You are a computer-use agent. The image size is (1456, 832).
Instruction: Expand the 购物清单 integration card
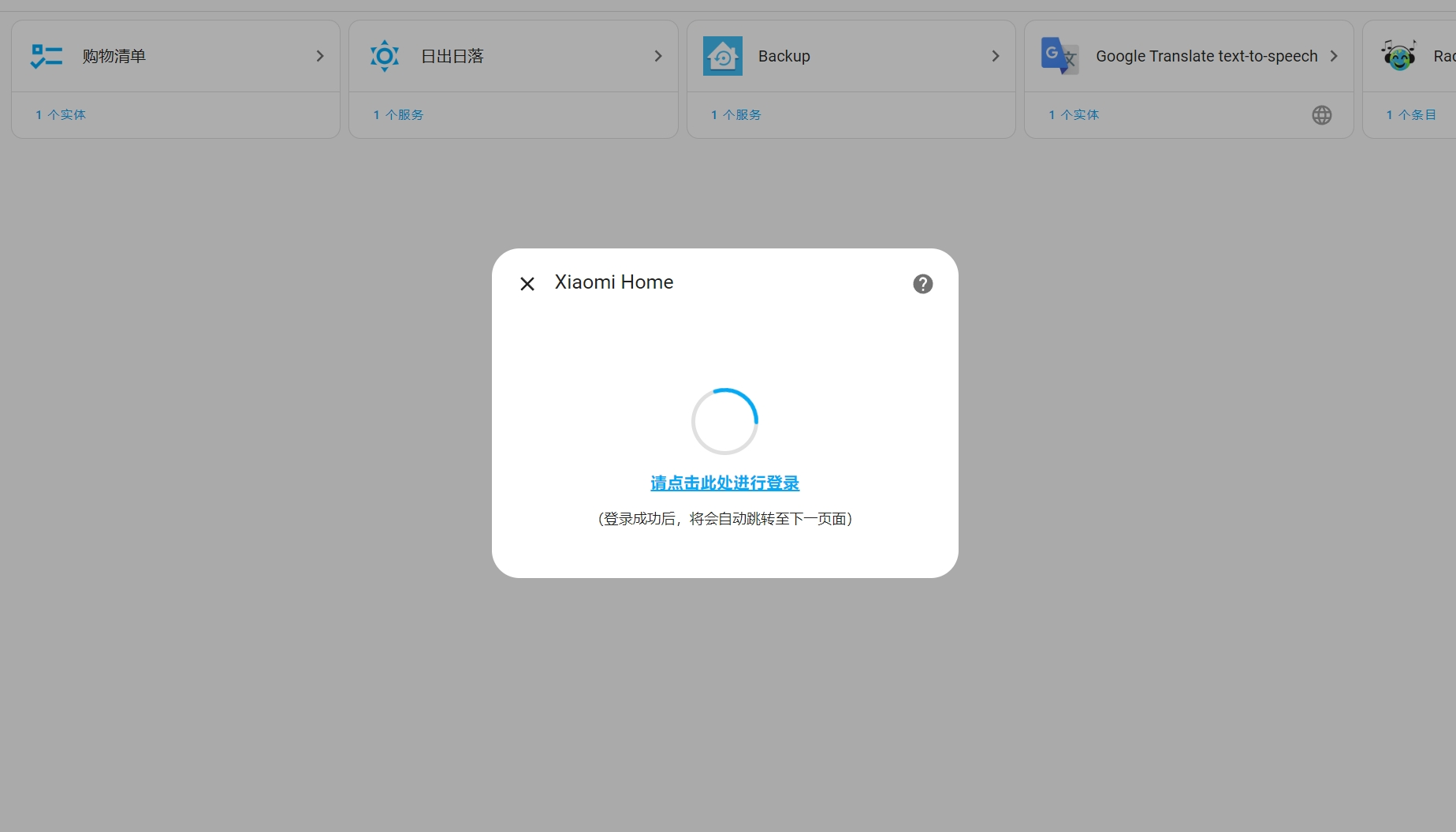click(x=320, y=55)
